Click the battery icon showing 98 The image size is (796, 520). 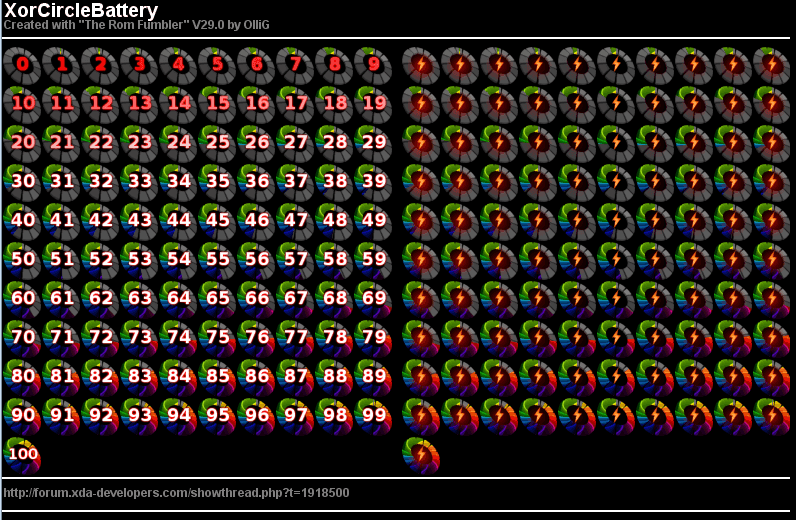334,417
